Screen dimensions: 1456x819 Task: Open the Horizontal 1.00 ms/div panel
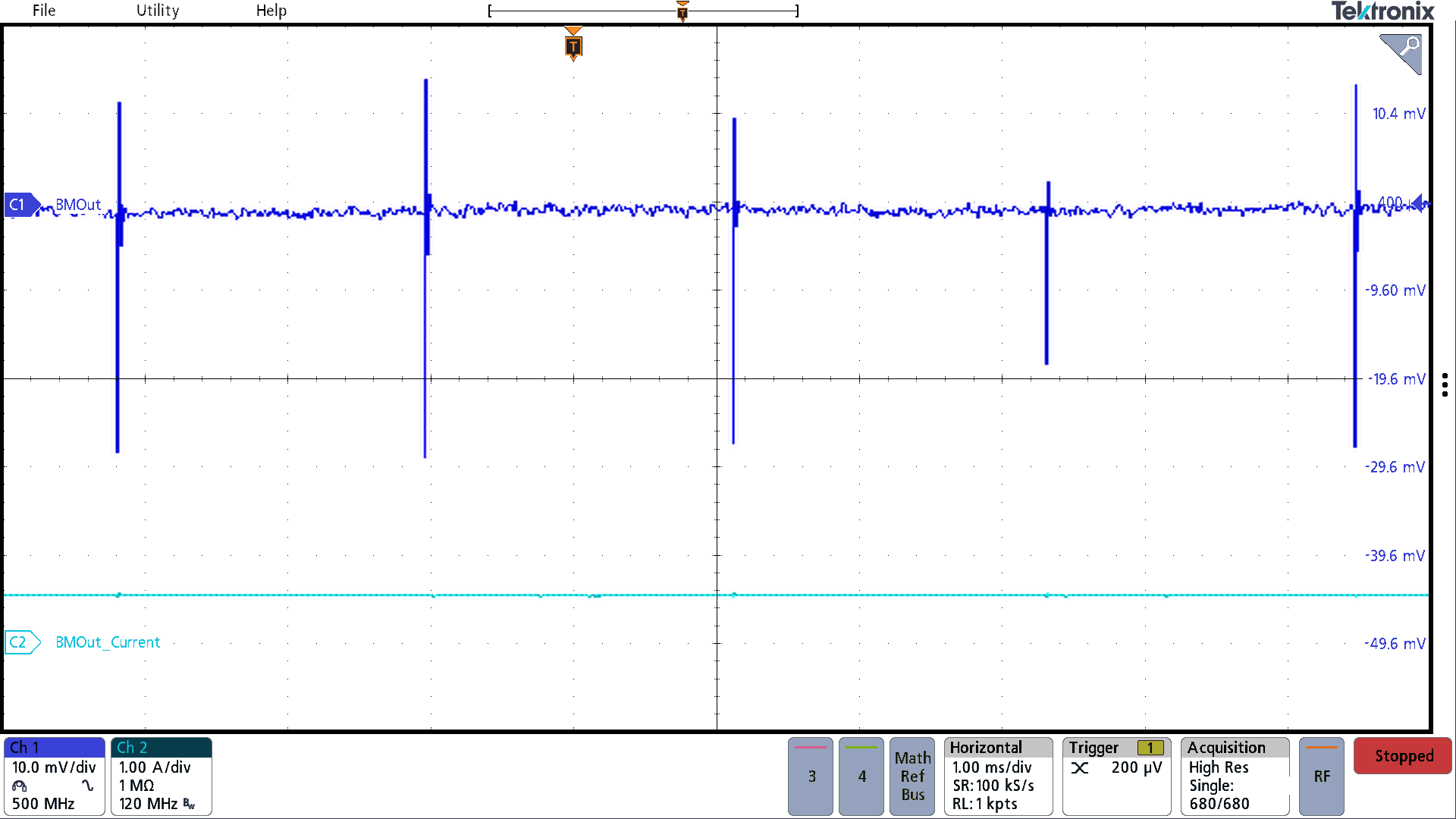click(x=998, y=776)
